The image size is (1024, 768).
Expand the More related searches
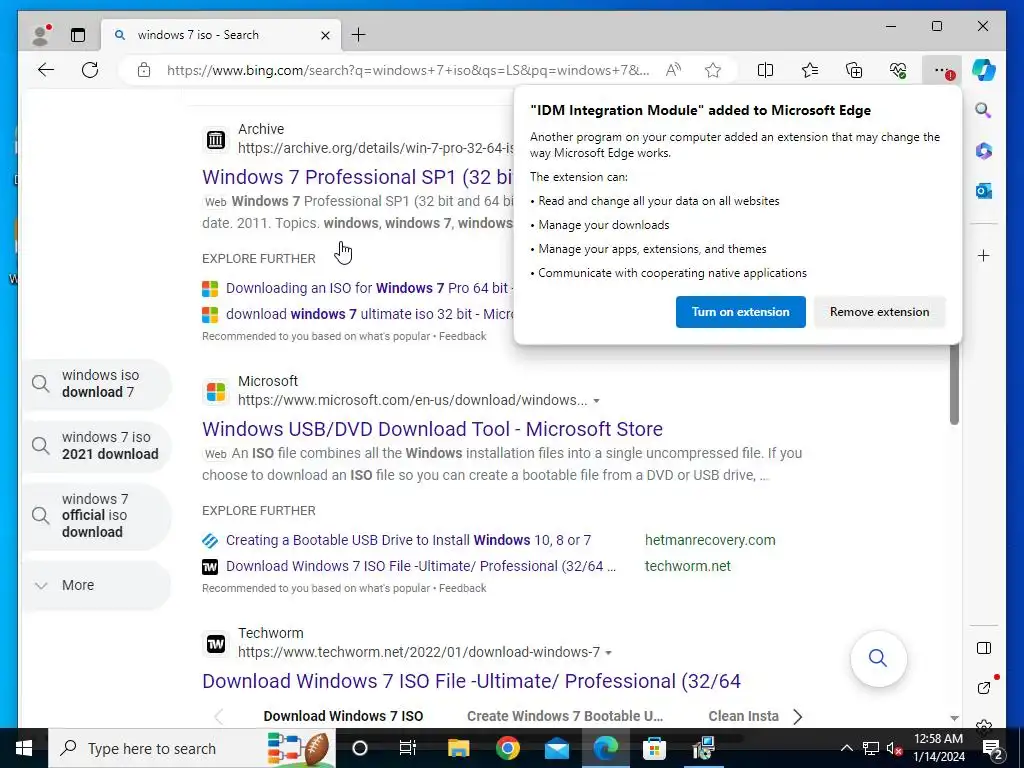[x=96, y=585]
